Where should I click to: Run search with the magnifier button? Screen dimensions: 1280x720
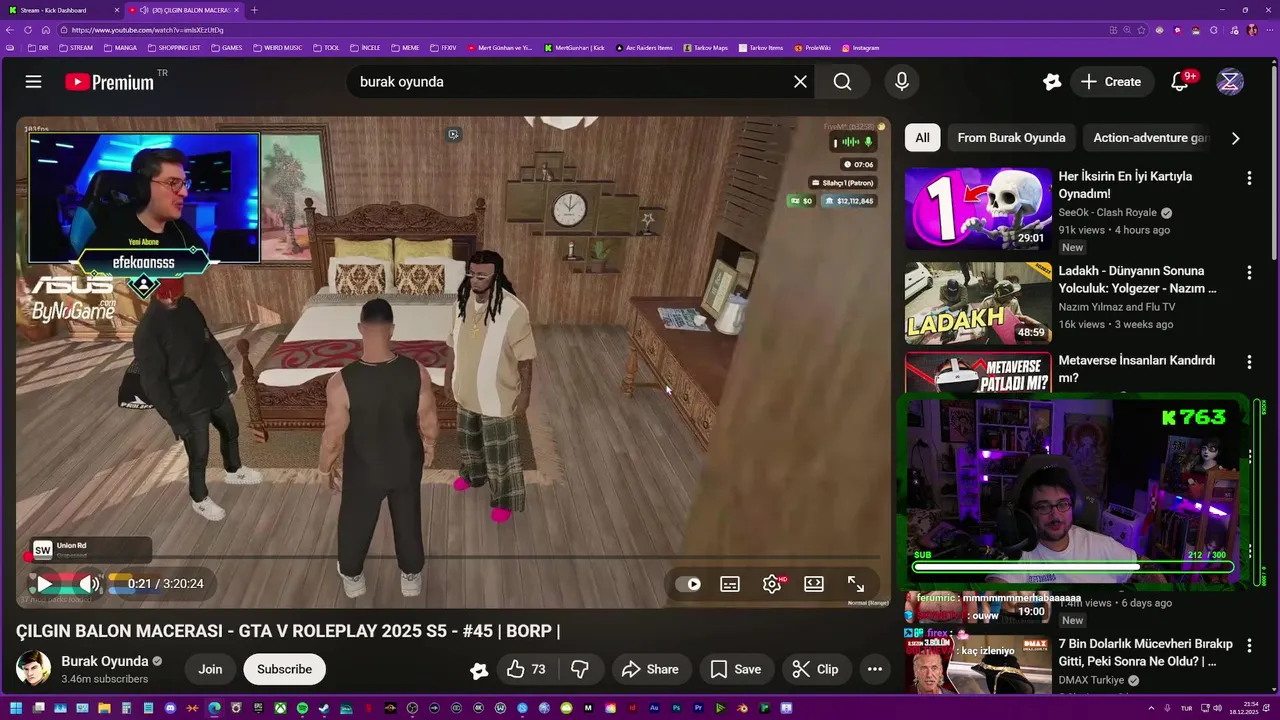[x=843, y=82]
